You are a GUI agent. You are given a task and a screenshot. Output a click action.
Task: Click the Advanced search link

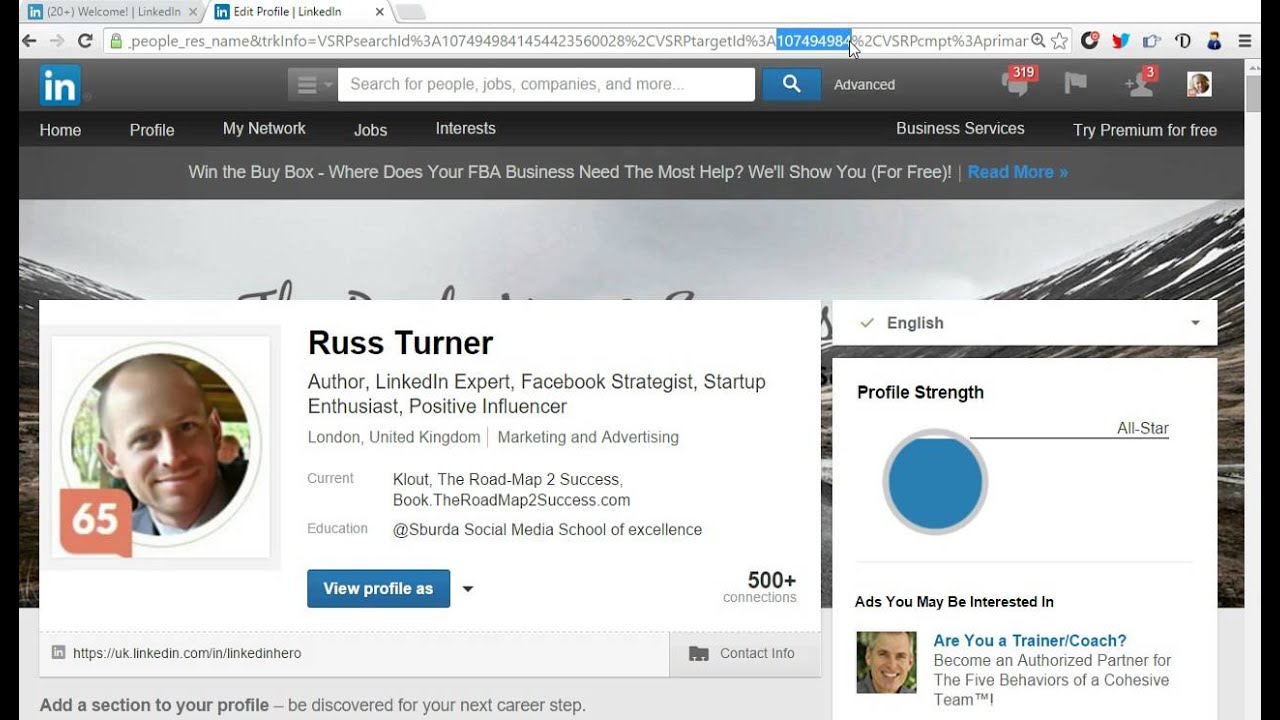865,85
